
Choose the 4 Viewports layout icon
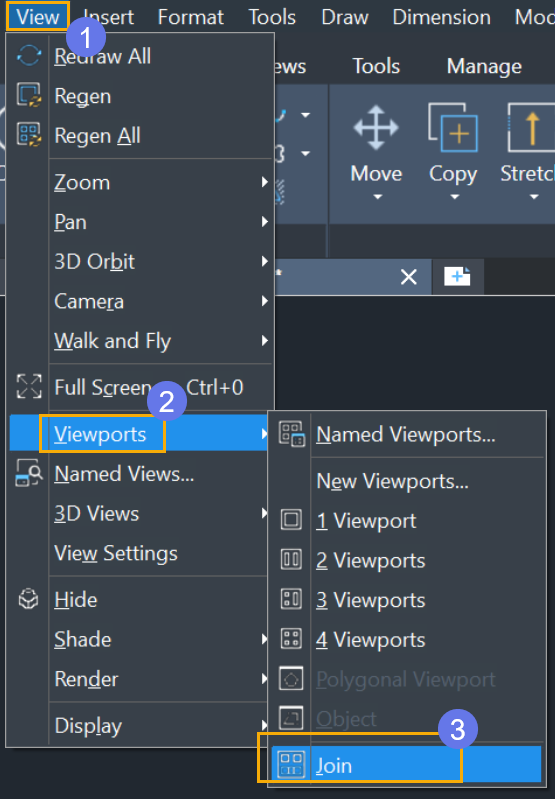coord(291,639)
